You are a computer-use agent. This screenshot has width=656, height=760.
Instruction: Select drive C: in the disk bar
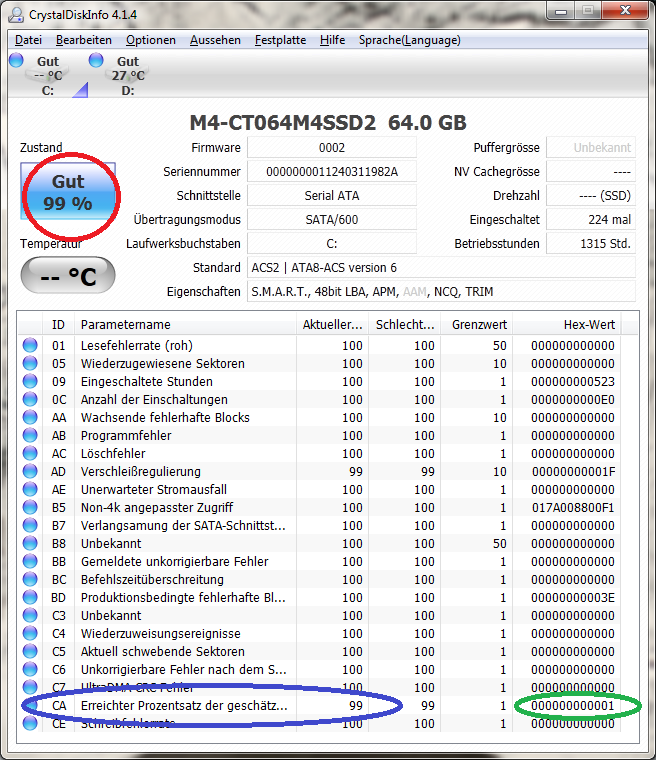click(48, 75)
